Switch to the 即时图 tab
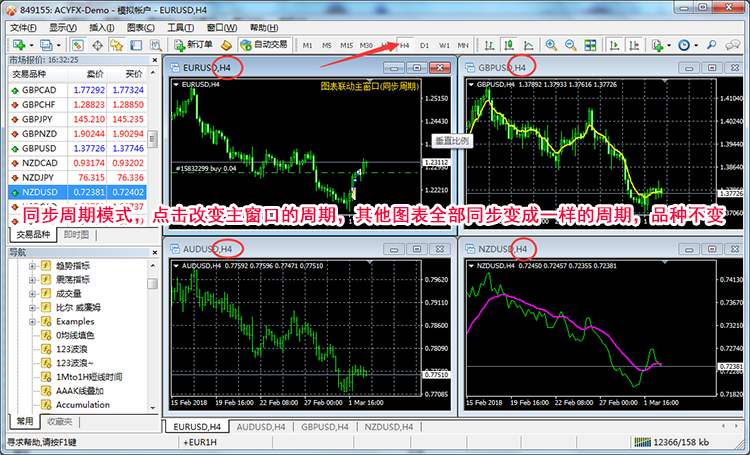 click(x=76, y=234)
